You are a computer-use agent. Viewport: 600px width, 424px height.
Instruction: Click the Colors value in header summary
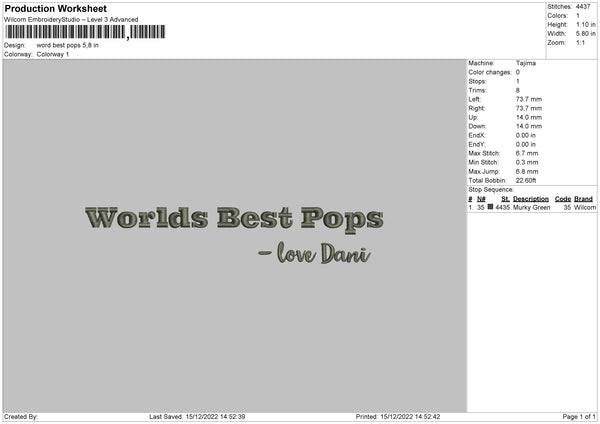coord(578,16)
